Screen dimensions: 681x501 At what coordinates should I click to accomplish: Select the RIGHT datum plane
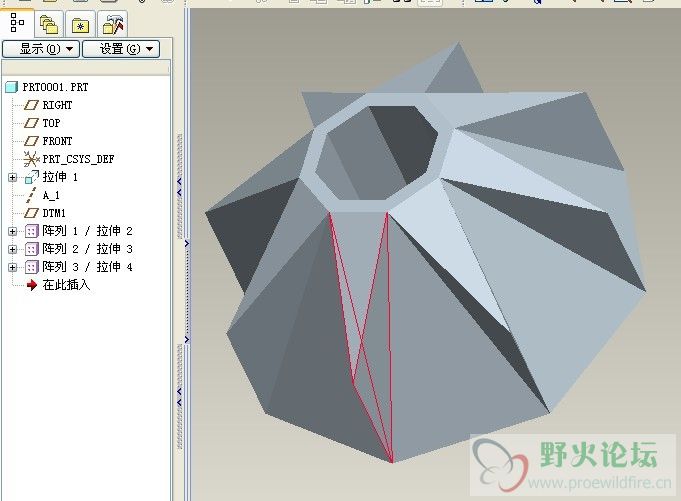(x=57, y=105)
